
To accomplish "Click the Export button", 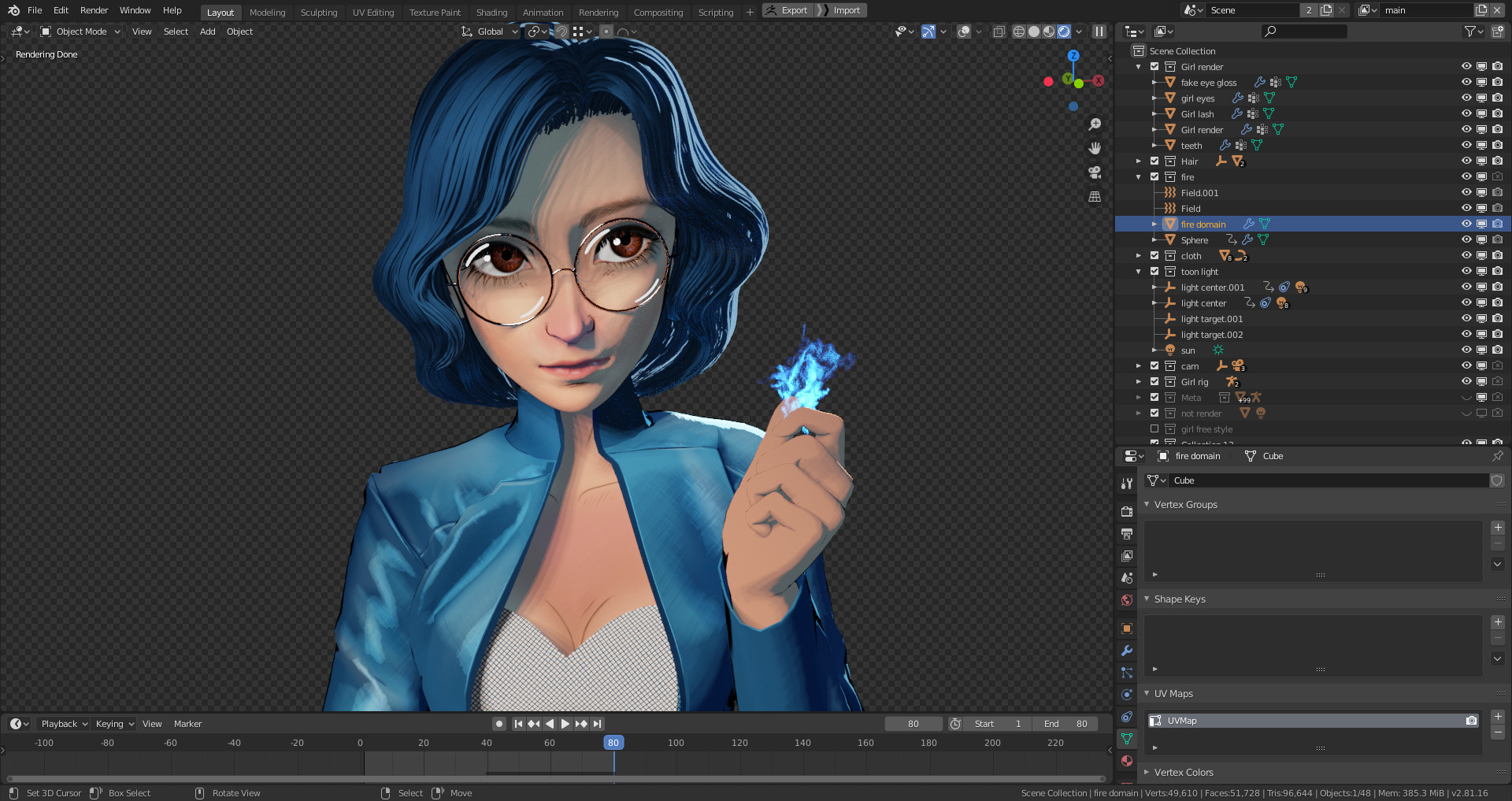I will tap(787, 10).
